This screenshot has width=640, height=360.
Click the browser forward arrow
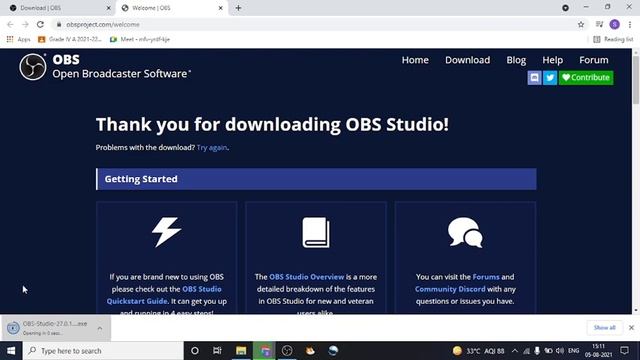25,24
